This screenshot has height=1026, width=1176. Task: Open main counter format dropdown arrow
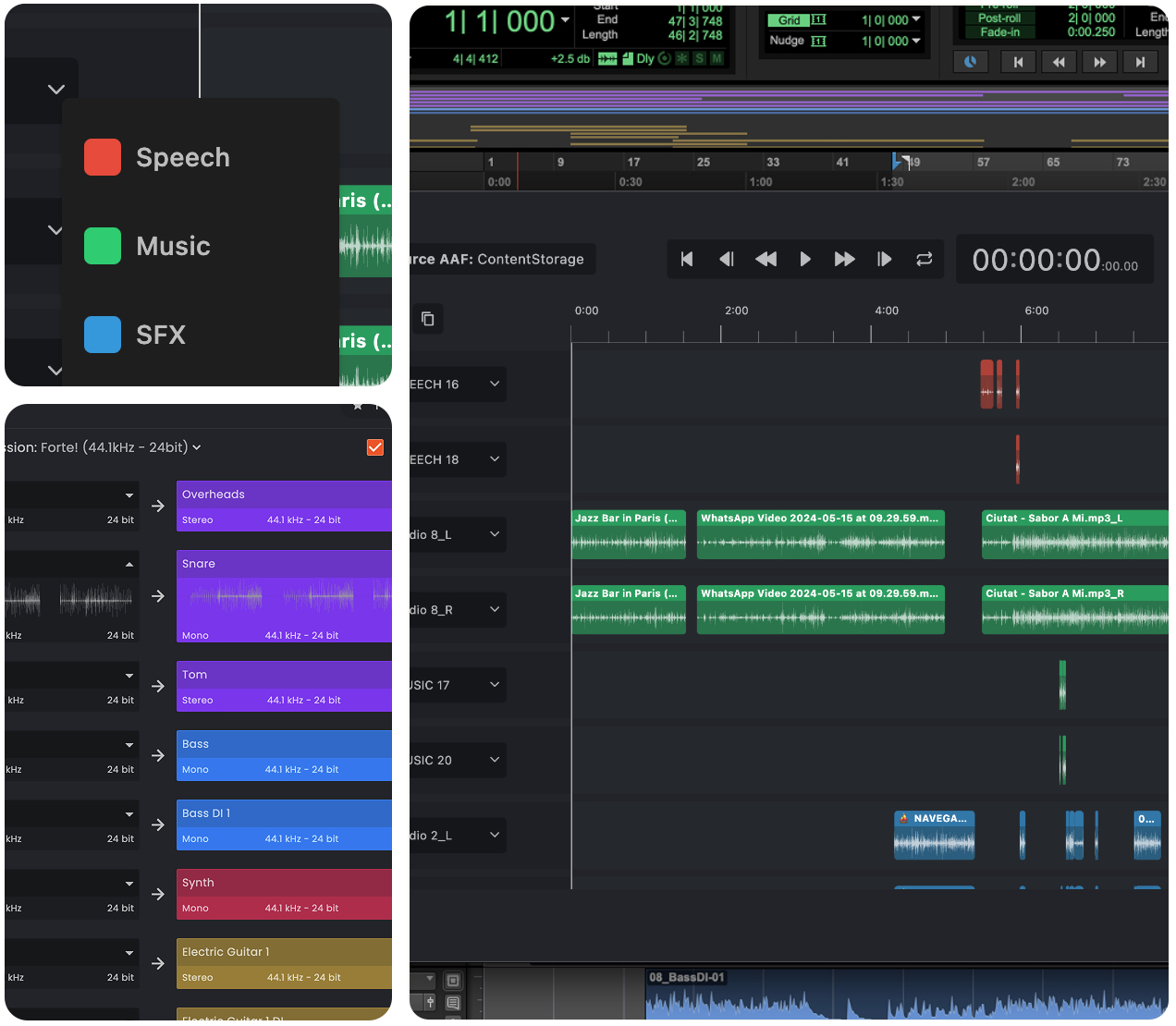(x=565, y=19)
